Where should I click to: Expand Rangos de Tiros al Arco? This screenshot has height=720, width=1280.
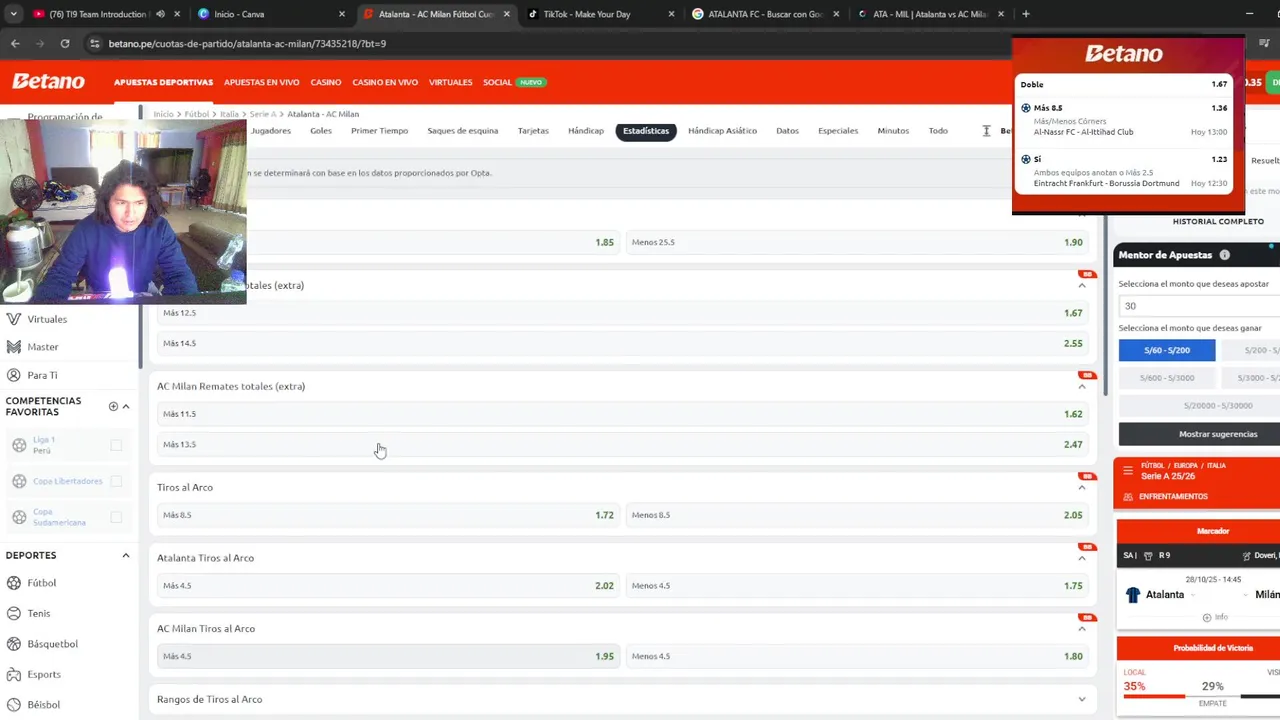click(x=1082, y=699)
